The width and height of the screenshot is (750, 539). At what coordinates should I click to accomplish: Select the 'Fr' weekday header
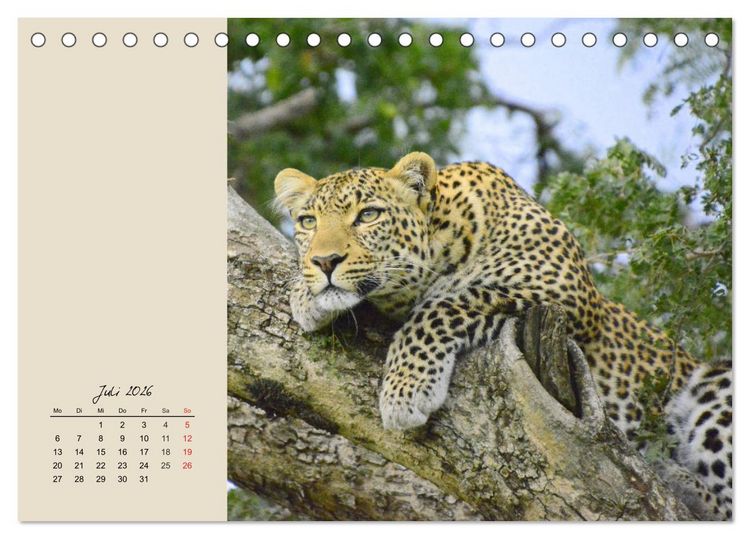tap(144, 411)
